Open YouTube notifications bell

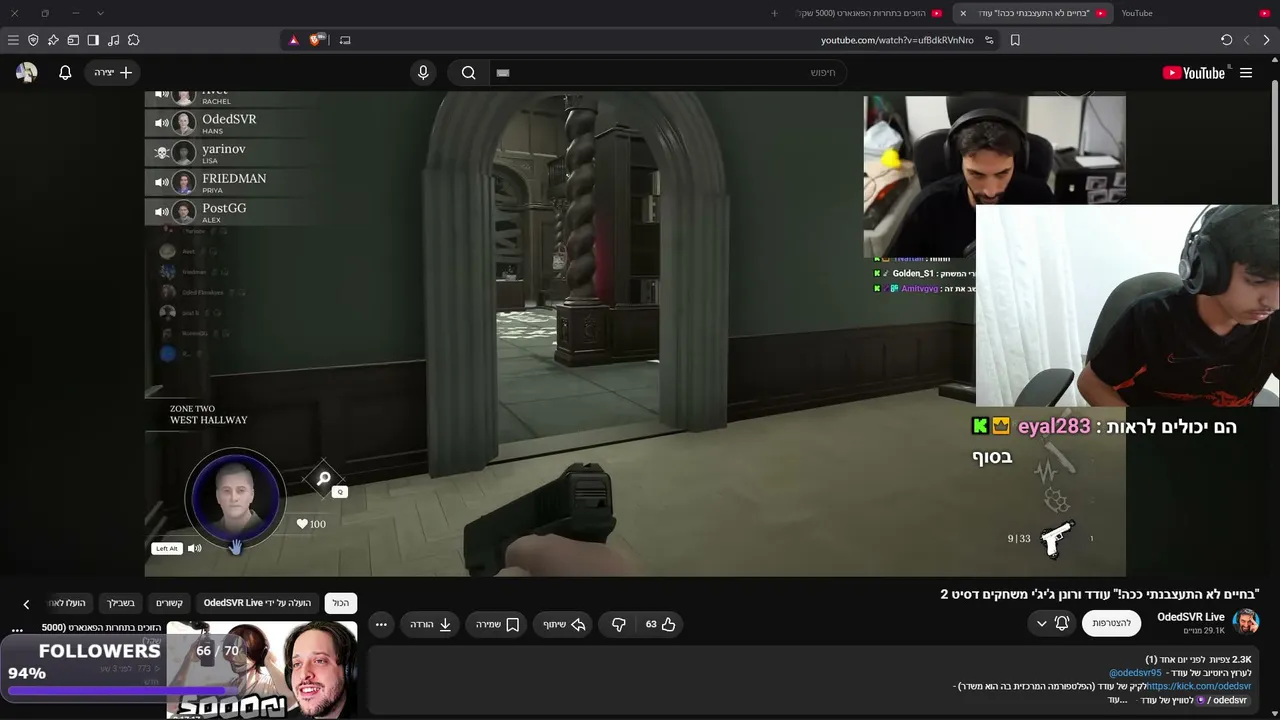tap(65, 73)
